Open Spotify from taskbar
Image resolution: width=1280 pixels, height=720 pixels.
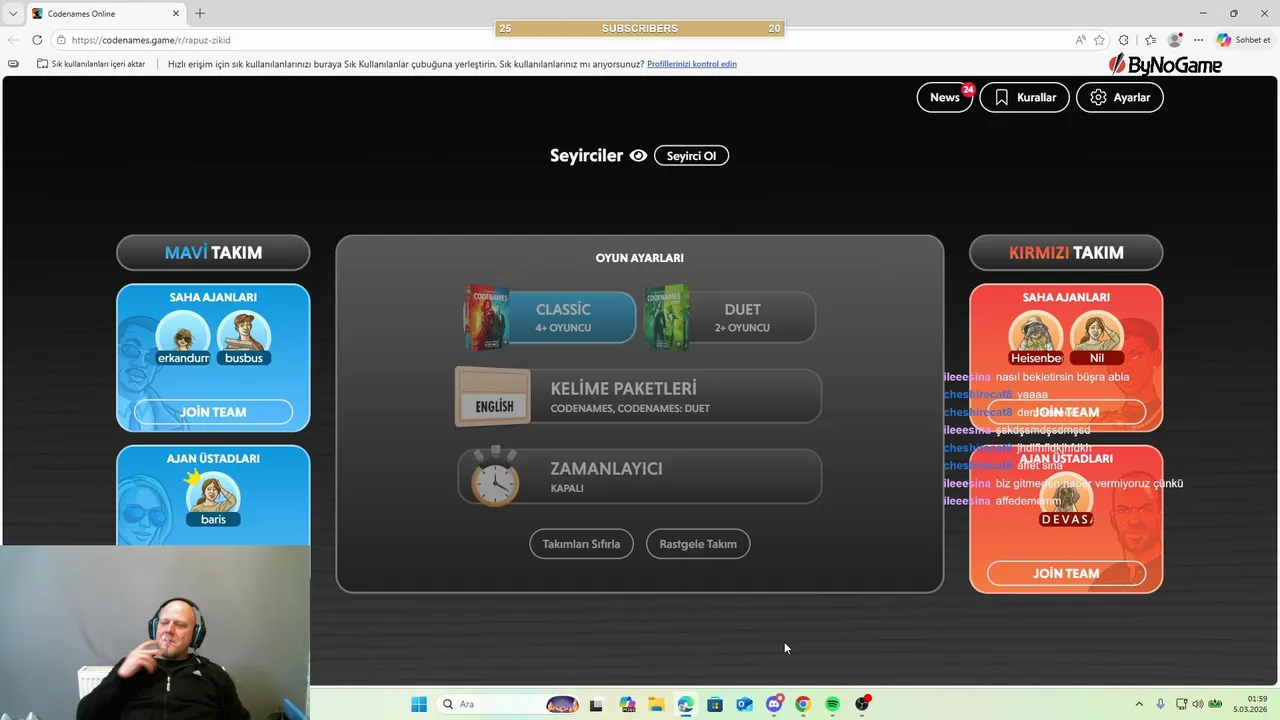832,704
